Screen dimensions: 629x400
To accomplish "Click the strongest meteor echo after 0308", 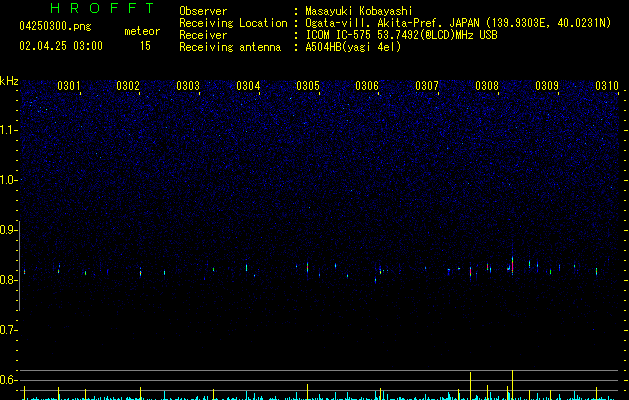I will tap(512, 265).
